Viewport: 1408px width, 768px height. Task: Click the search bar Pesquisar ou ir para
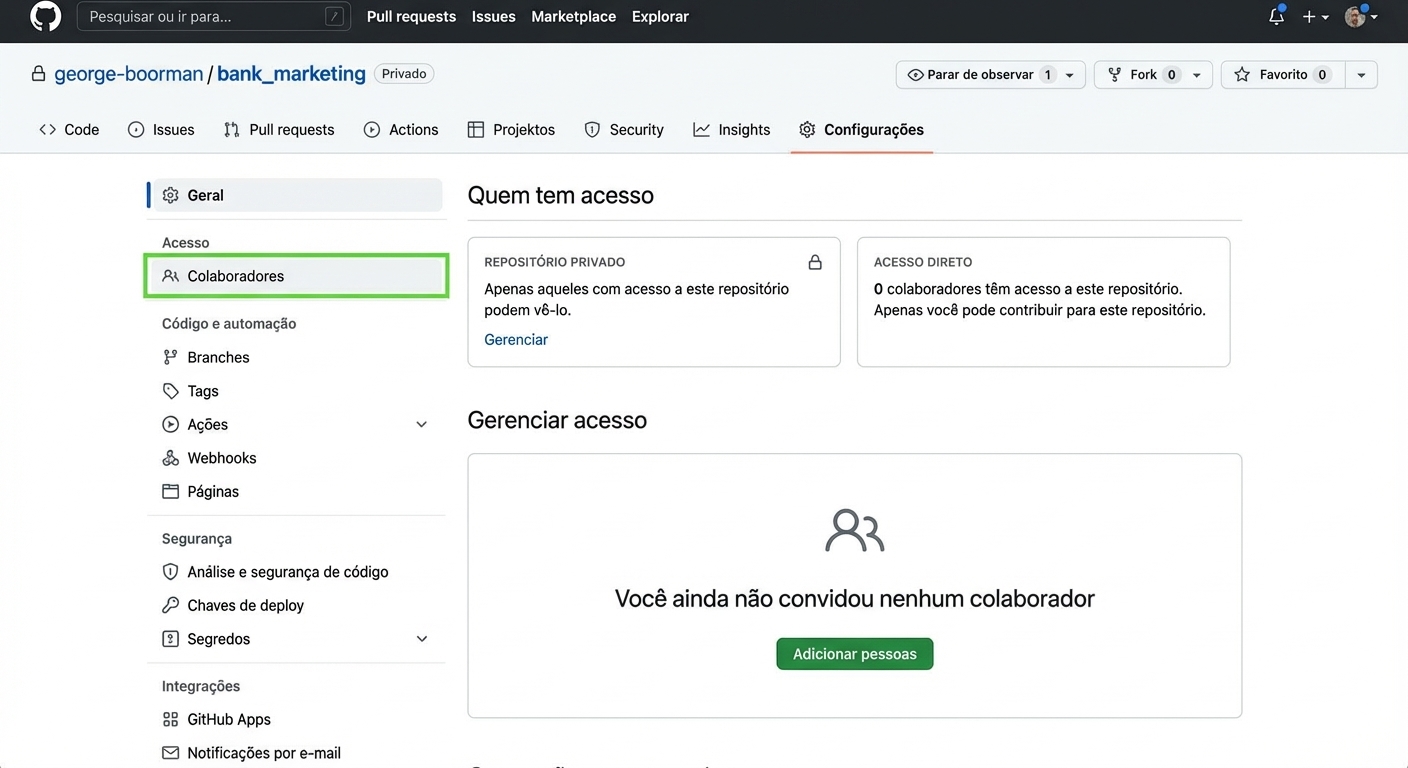213,16
